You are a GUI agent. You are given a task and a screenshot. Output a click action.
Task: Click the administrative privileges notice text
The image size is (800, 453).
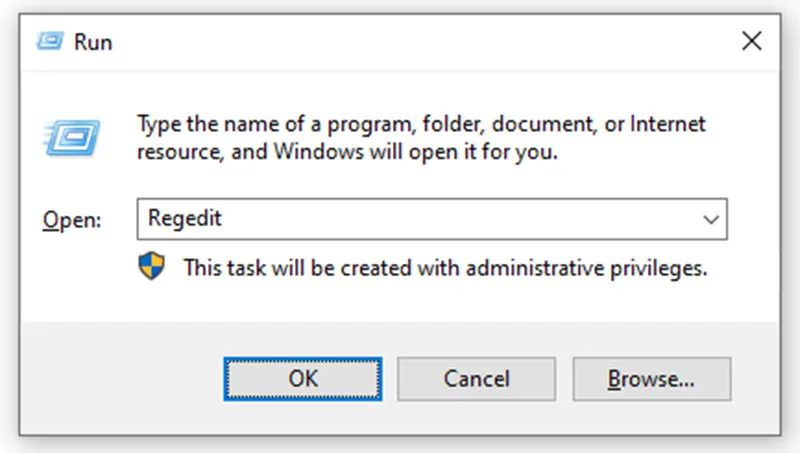point(445,268)
